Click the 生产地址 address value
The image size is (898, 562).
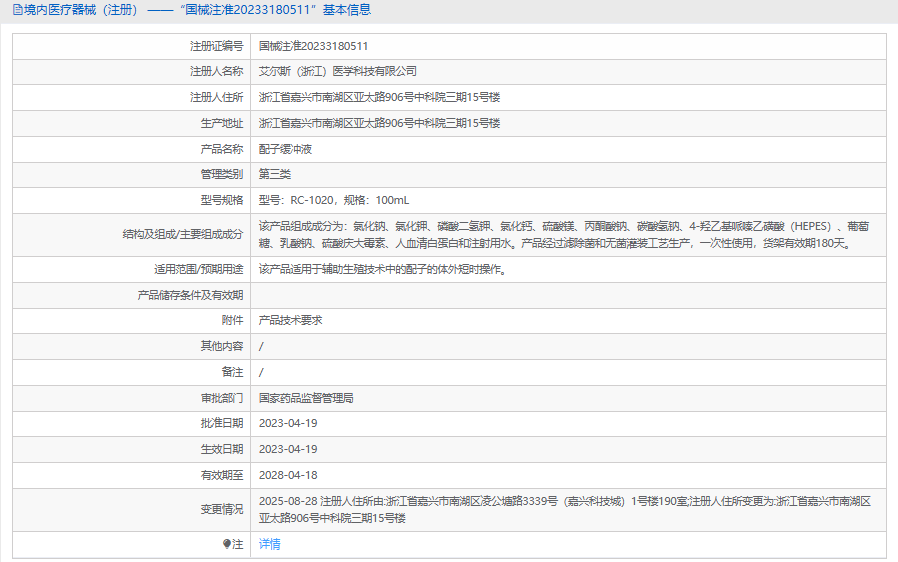379,123
